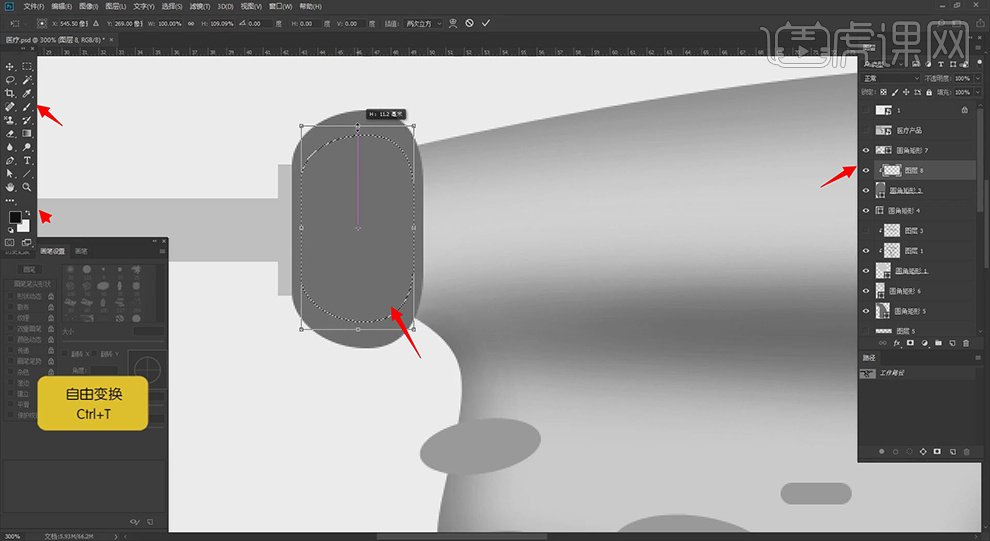990x541 pixels.
Task: Select the Type tool
Action: [27, 160]
